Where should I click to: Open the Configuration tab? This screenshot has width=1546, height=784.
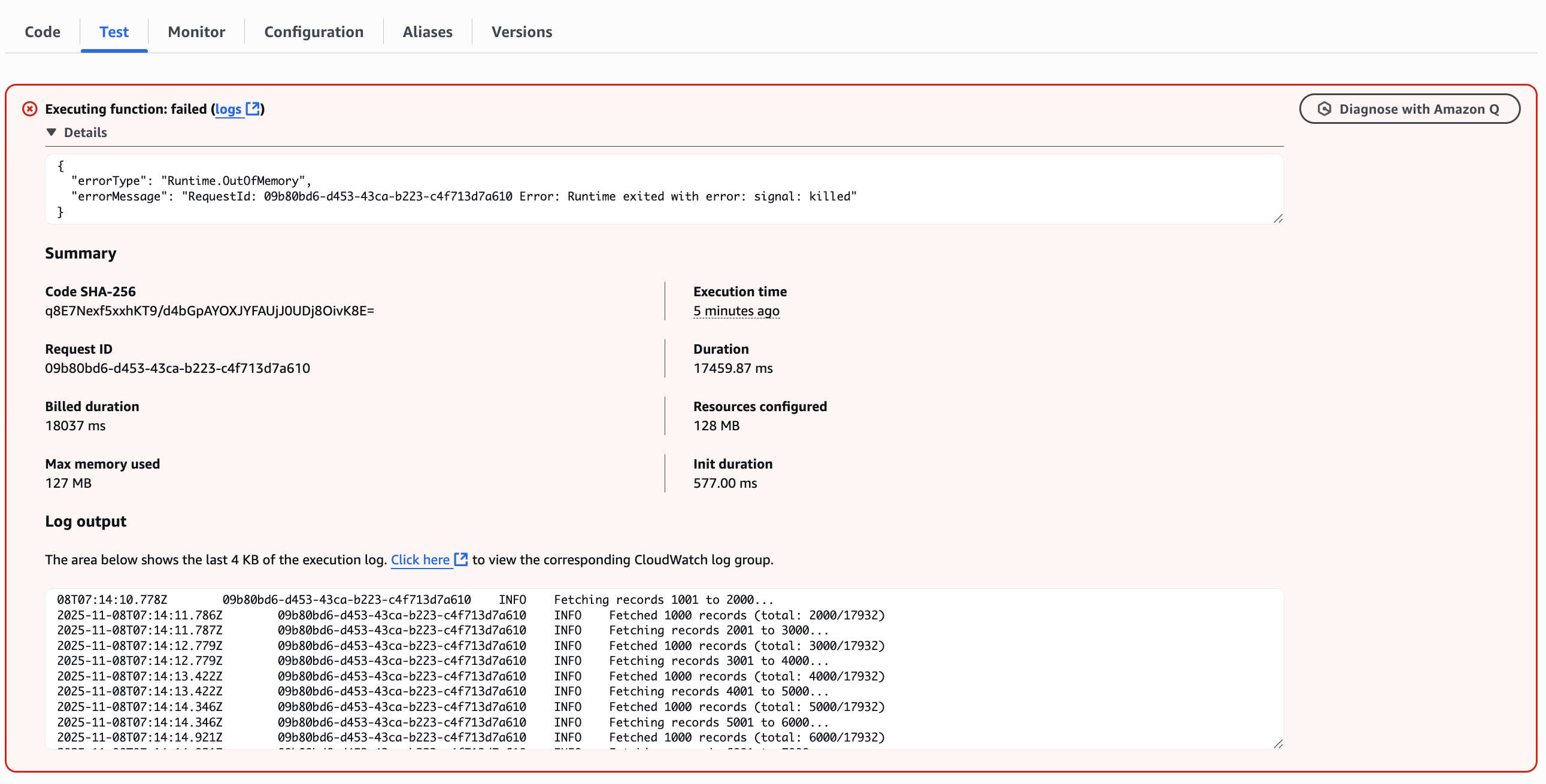coord(313,32)
